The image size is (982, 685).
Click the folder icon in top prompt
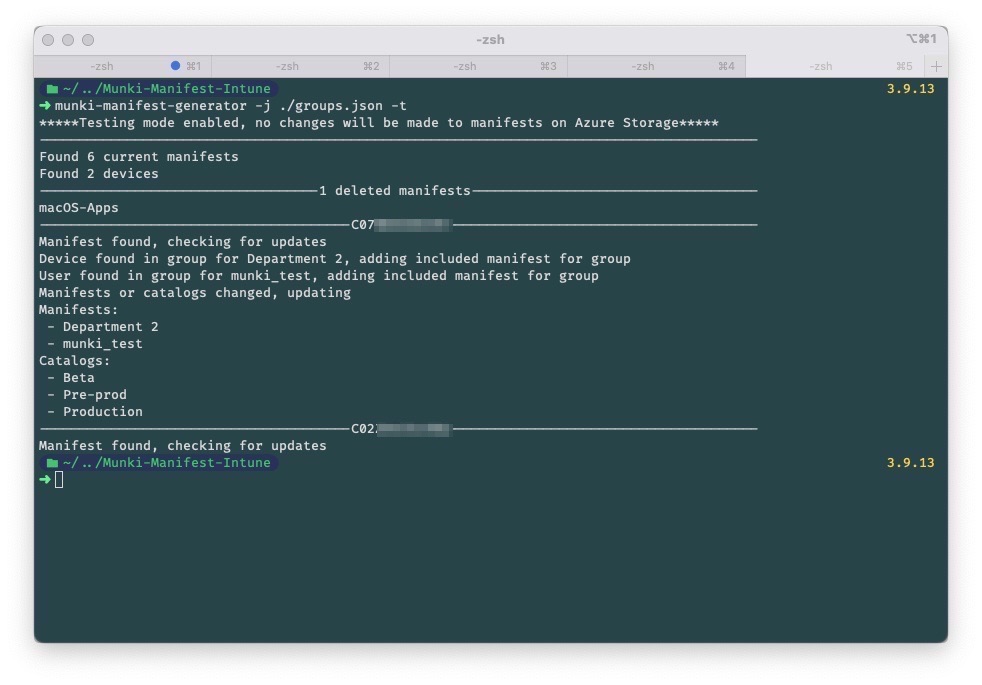pos(52,89)
